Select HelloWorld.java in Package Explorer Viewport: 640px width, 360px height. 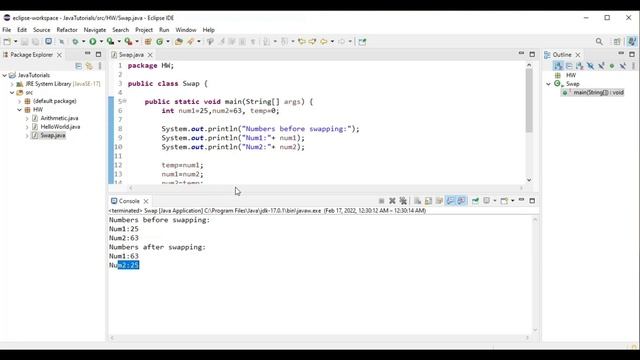[x=60, y=127]
